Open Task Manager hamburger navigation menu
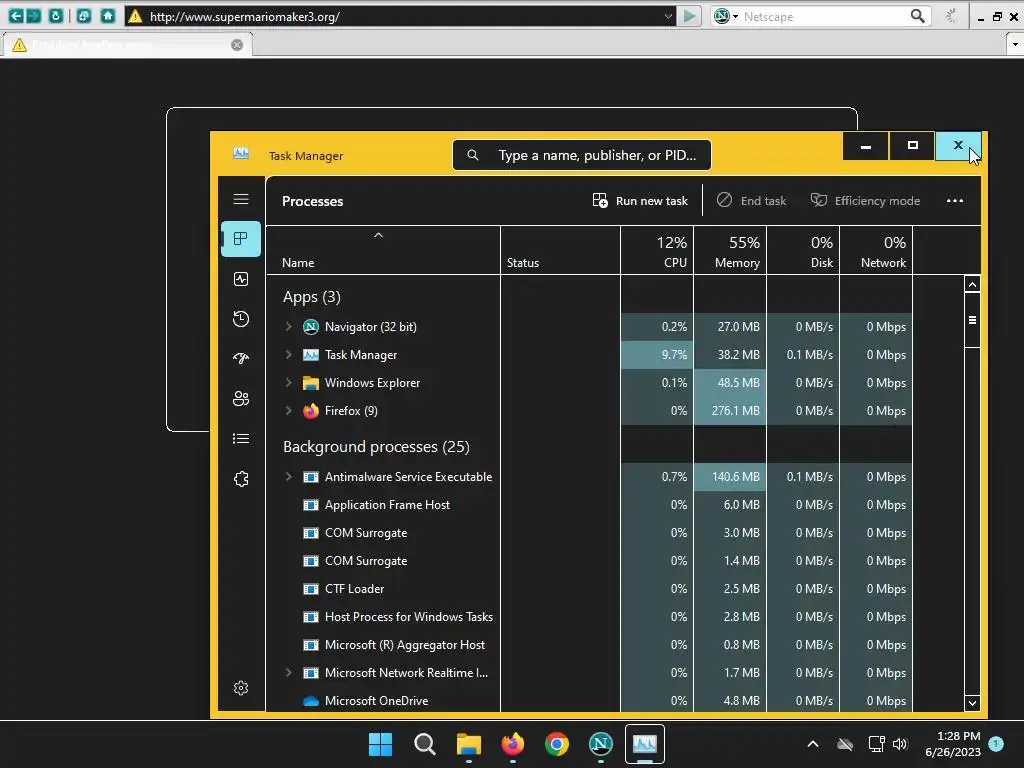Screen dimensions: 1024x768 point(241,199)
